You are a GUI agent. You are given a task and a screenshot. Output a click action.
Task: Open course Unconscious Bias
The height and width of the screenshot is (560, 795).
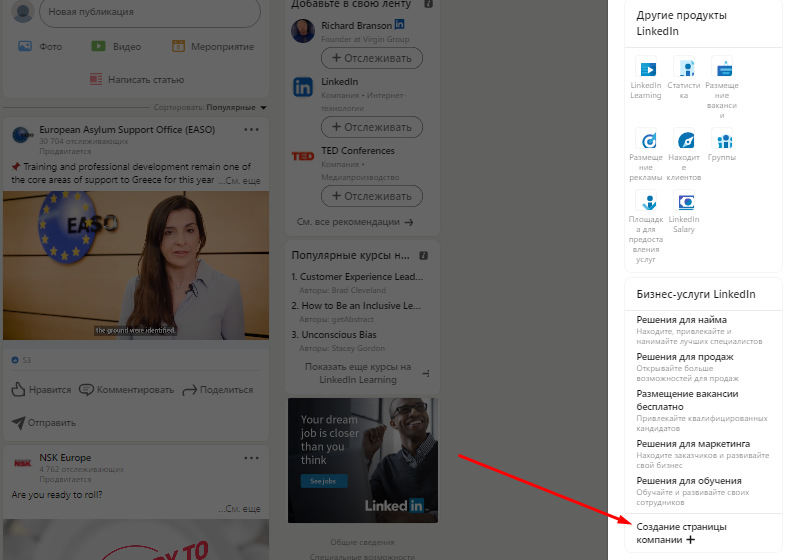tap(334, 334)
